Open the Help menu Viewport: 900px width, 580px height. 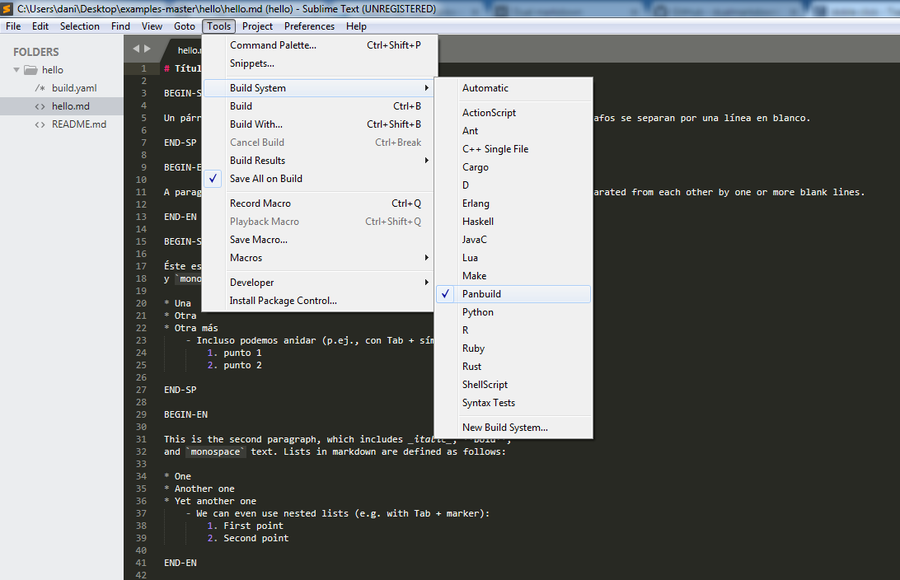click(x=356, y=26)
